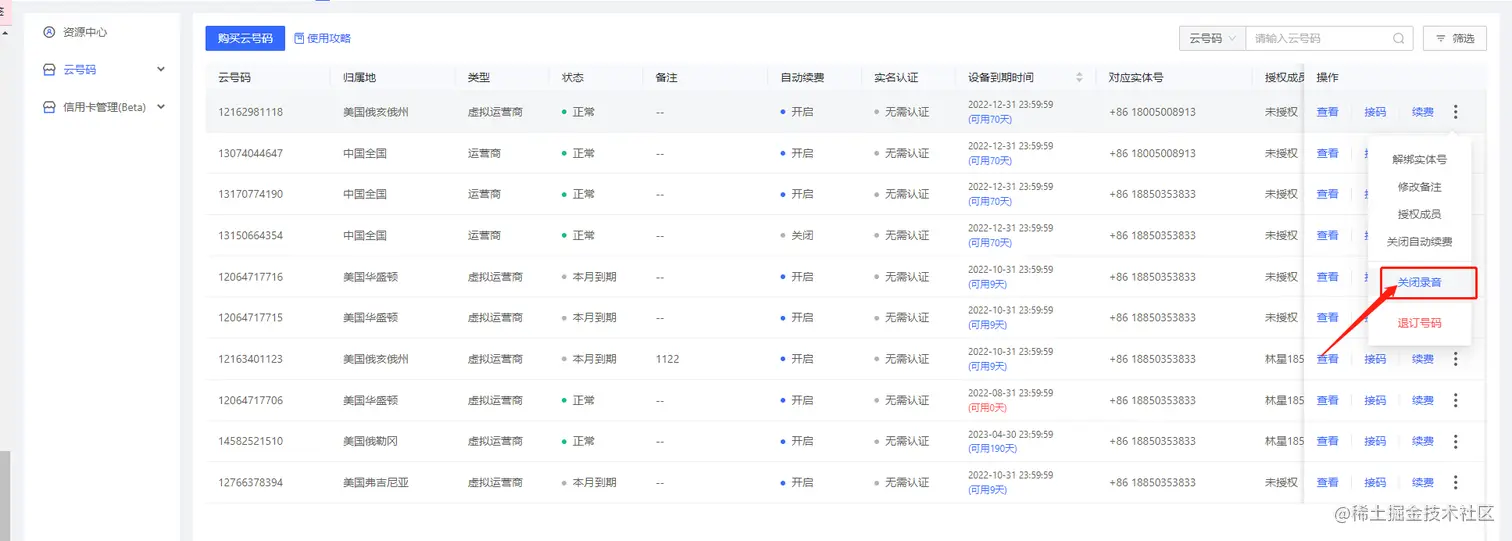1512x541 pixels.
Task: Expand the 云号码 sidebar chevron
Action: [161, 69]
